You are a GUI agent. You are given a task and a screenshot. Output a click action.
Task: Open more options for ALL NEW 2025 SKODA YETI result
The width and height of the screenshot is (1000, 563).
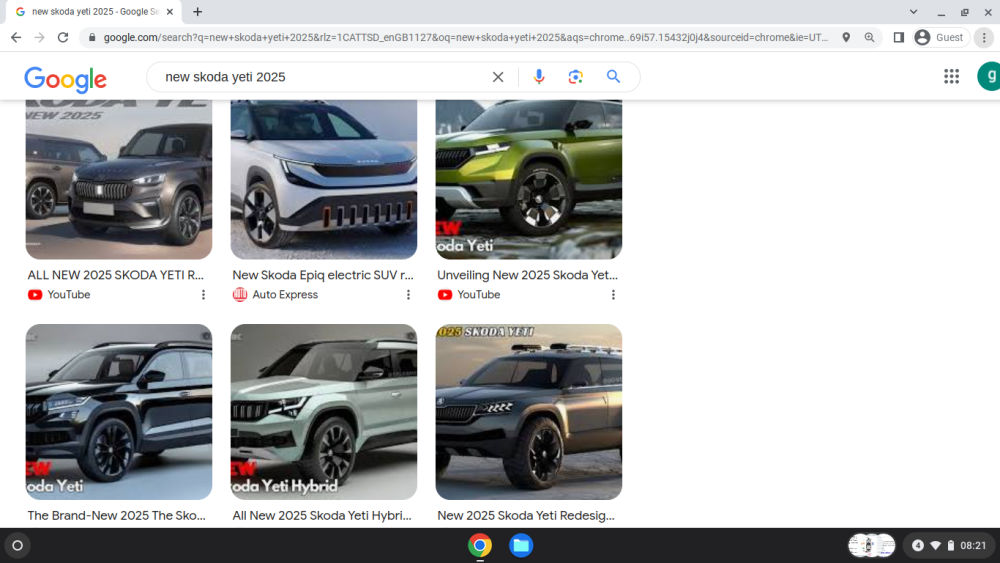coord(203,295)
